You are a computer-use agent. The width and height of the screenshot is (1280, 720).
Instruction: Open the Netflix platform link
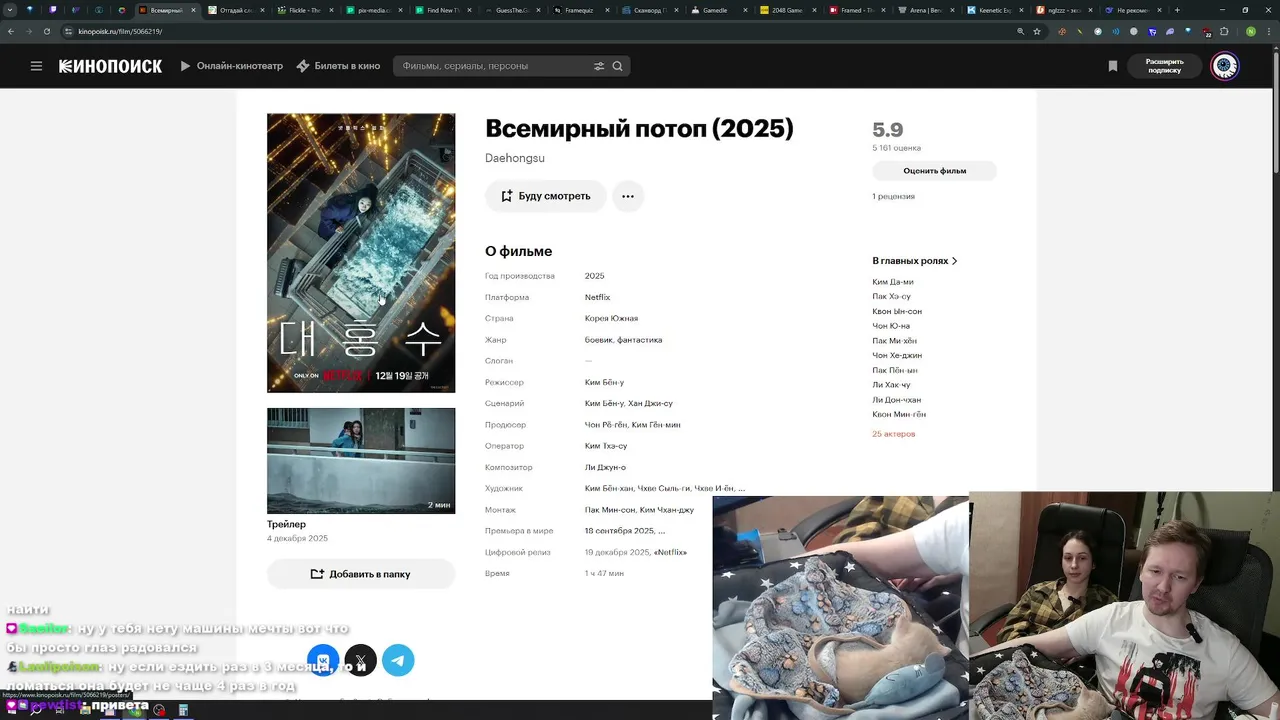coord(597,297)
